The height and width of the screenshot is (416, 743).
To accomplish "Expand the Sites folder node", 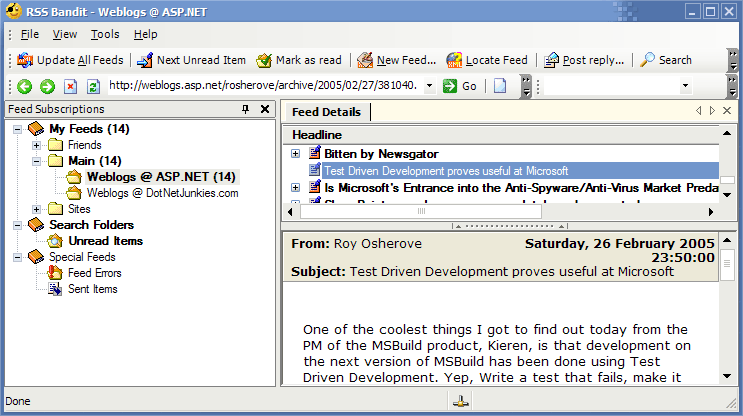I will [x=36, y=209].
